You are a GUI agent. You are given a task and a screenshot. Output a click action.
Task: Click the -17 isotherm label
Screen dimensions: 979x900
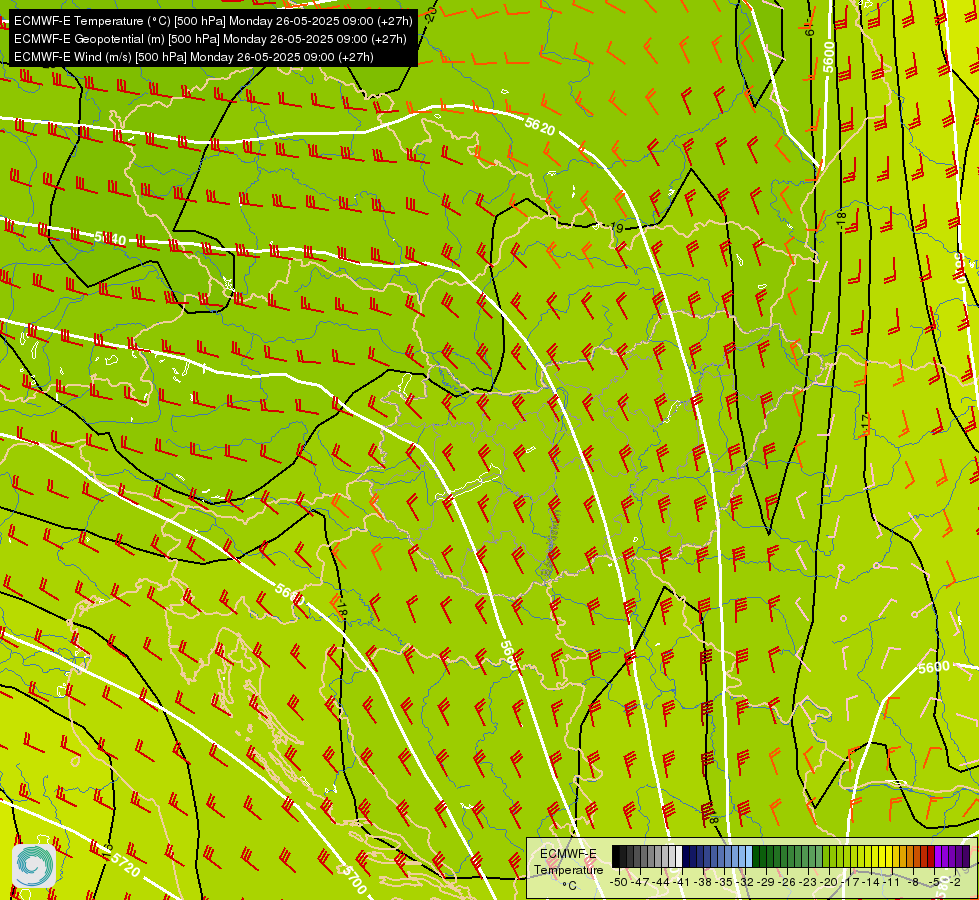click(865, 425)
